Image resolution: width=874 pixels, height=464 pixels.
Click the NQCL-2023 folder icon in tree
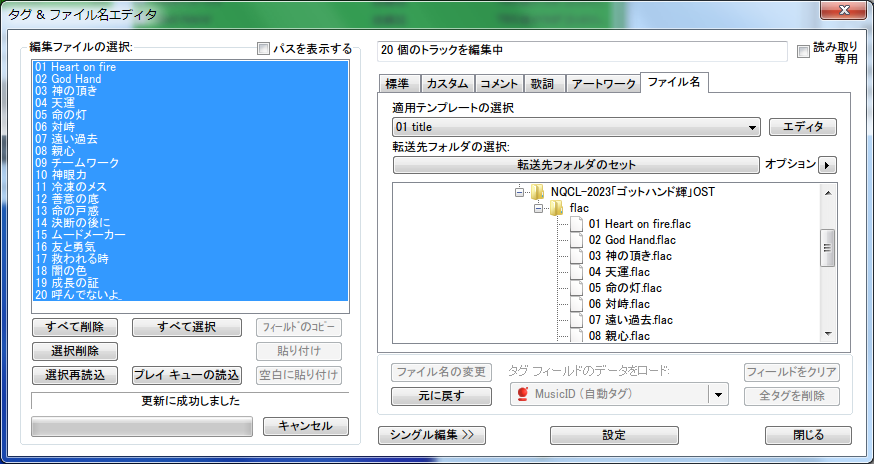click(537, 192)
